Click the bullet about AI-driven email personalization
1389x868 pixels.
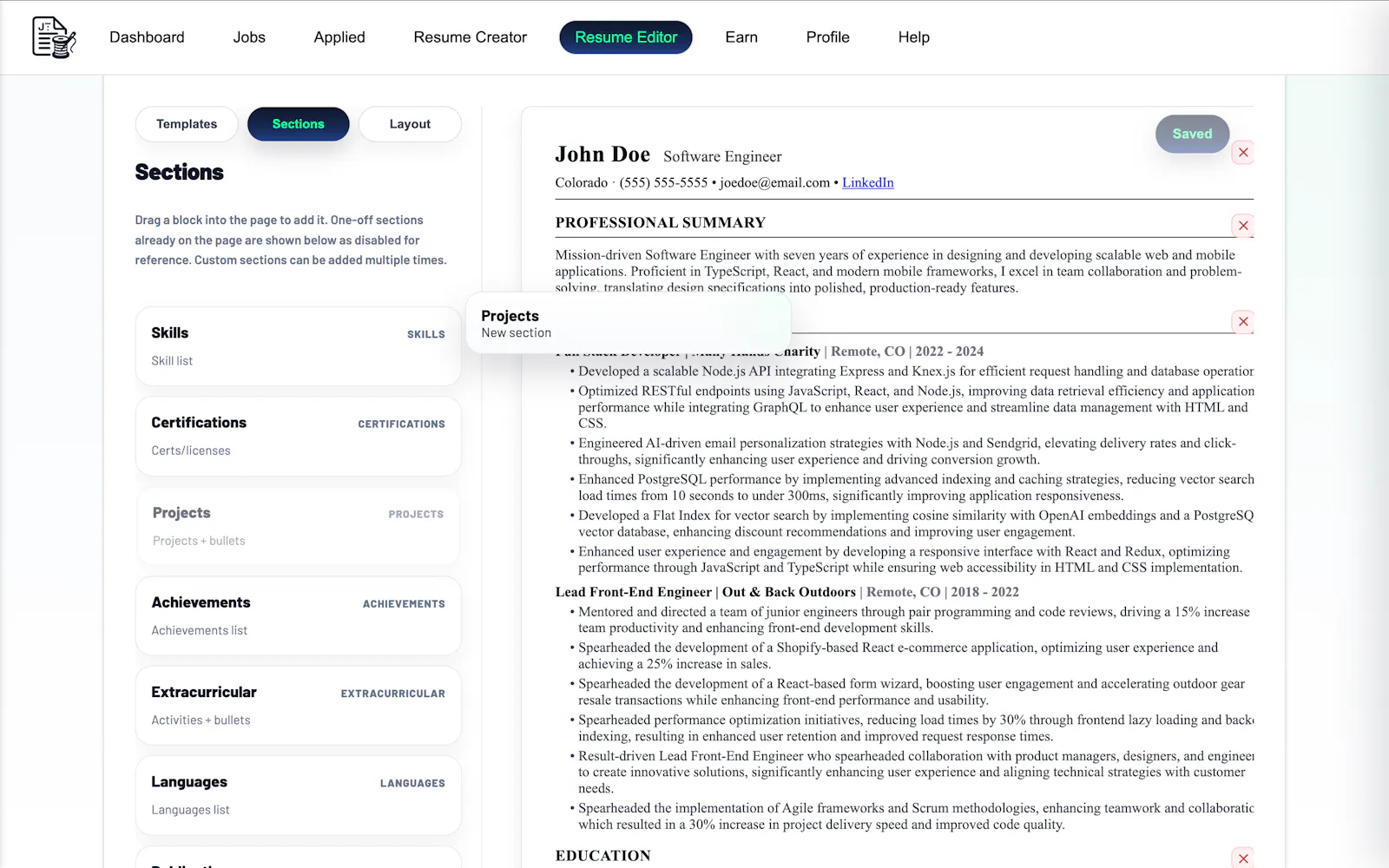click(907, 451)
